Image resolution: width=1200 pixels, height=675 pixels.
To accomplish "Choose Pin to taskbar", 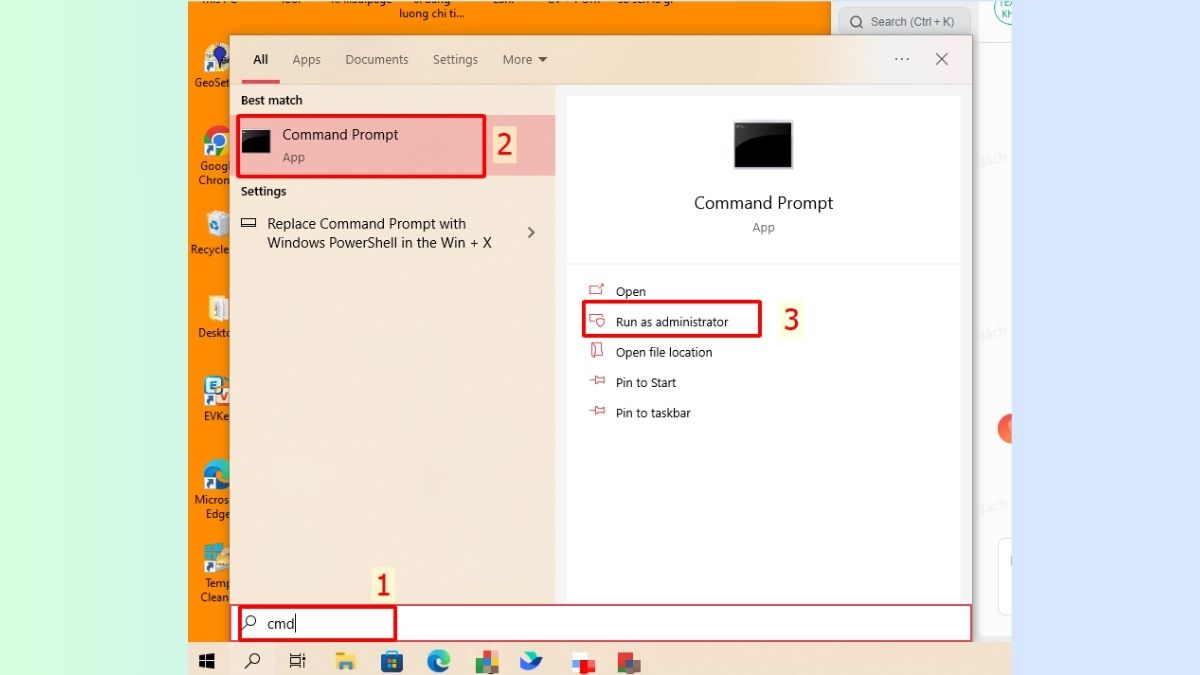I will (653, 413).
